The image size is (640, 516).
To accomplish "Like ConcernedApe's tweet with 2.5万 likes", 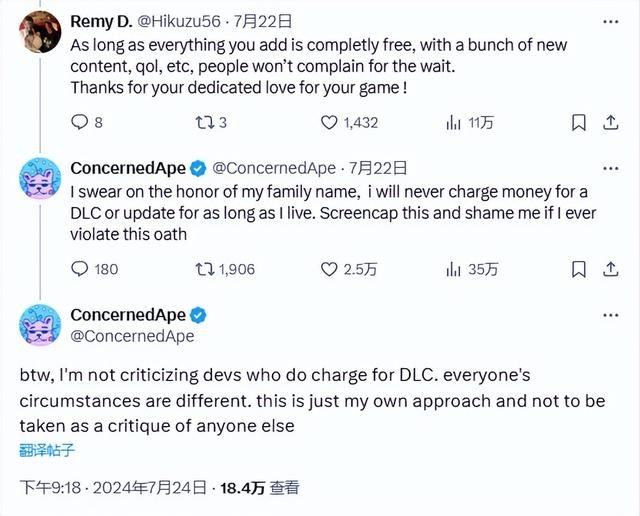I will click(x=329, y=268).
